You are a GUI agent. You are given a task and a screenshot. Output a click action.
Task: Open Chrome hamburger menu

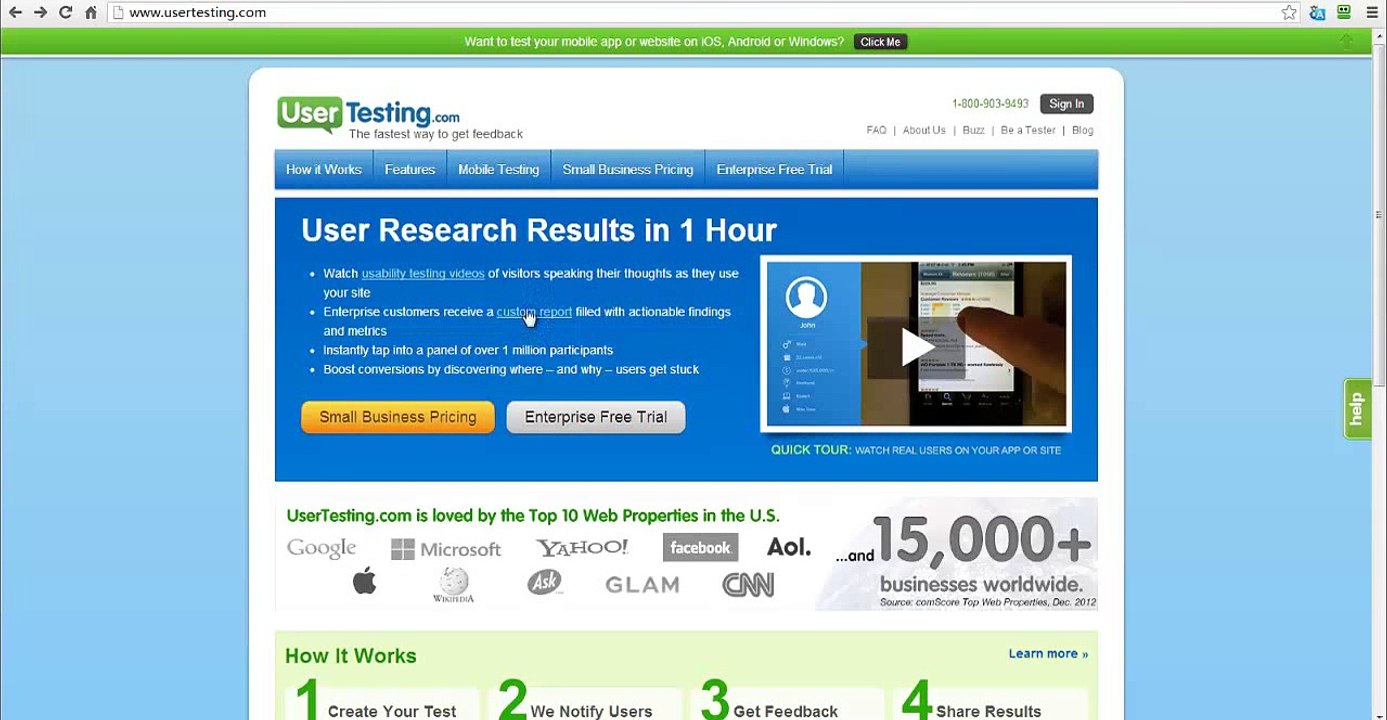point(1371,13)
